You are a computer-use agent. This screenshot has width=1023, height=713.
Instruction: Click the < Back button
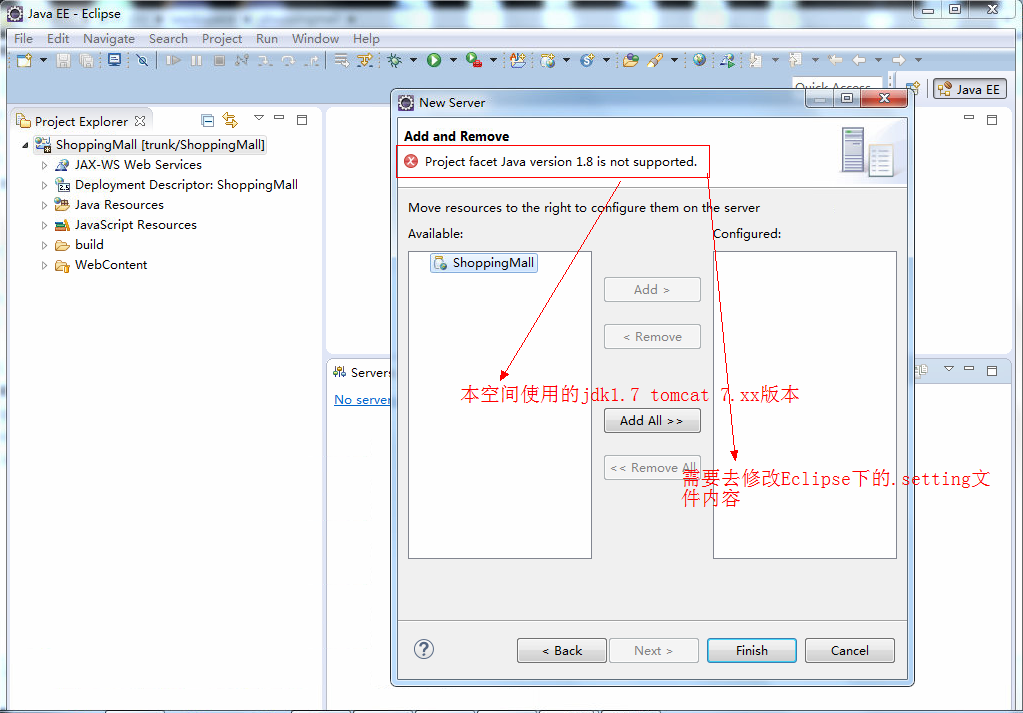(562, 650)
